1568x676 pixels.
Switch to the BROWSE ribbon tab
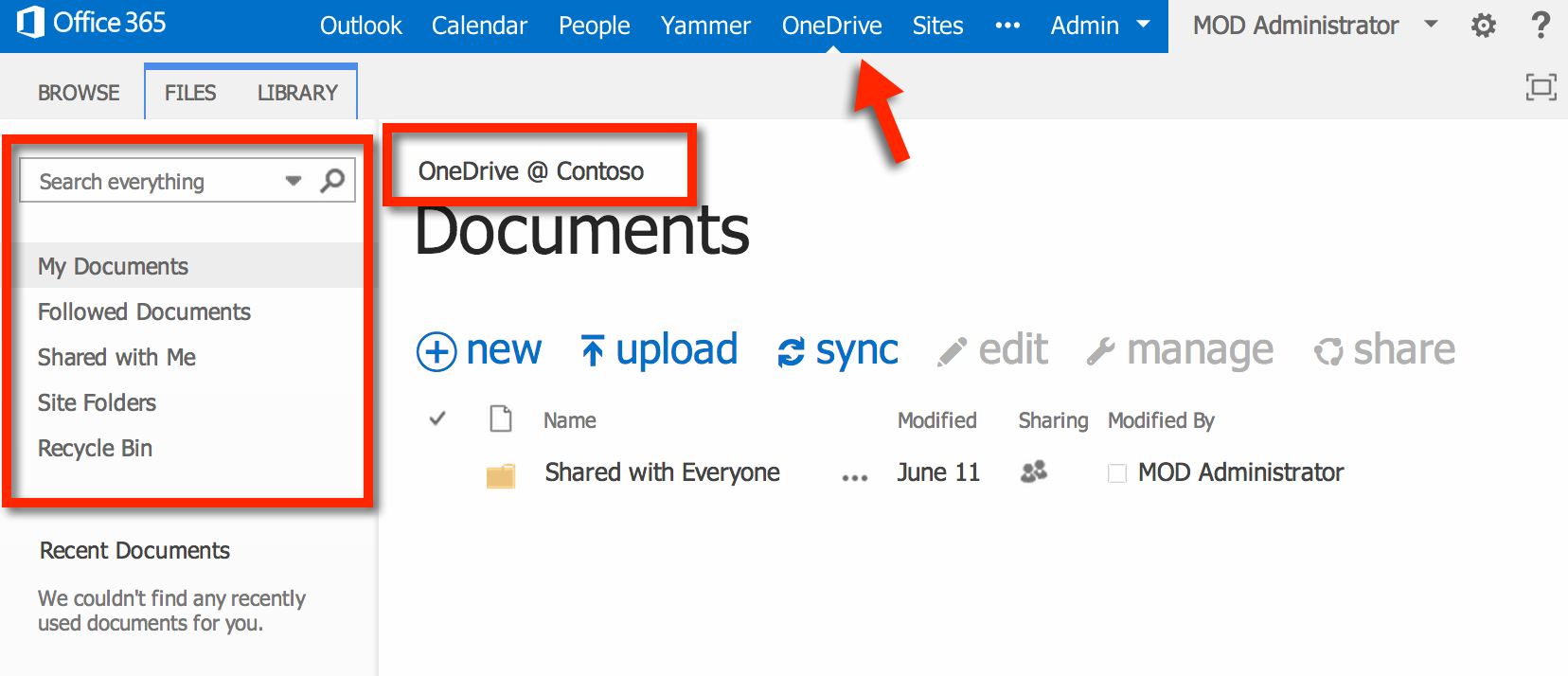pyautogui.click(x=79, y=93)
